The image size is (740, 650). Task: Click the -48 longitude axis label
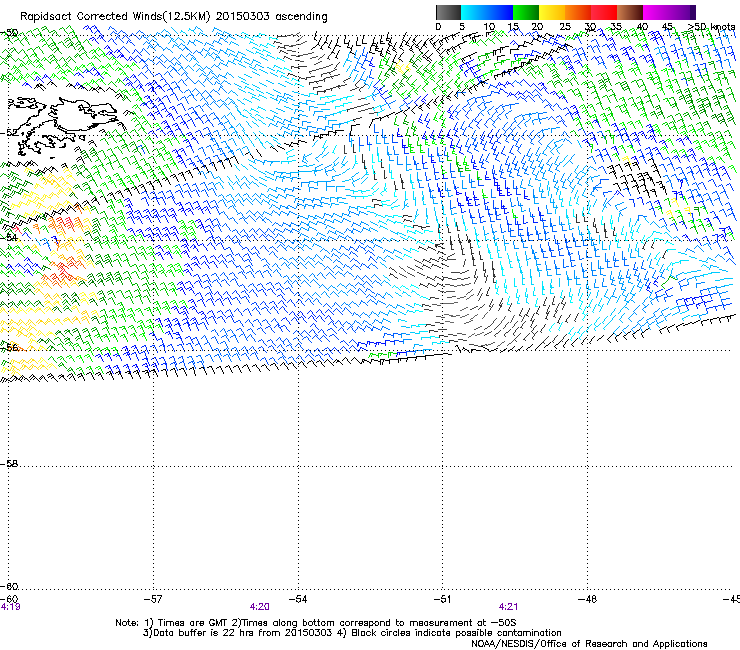(588, 599)
